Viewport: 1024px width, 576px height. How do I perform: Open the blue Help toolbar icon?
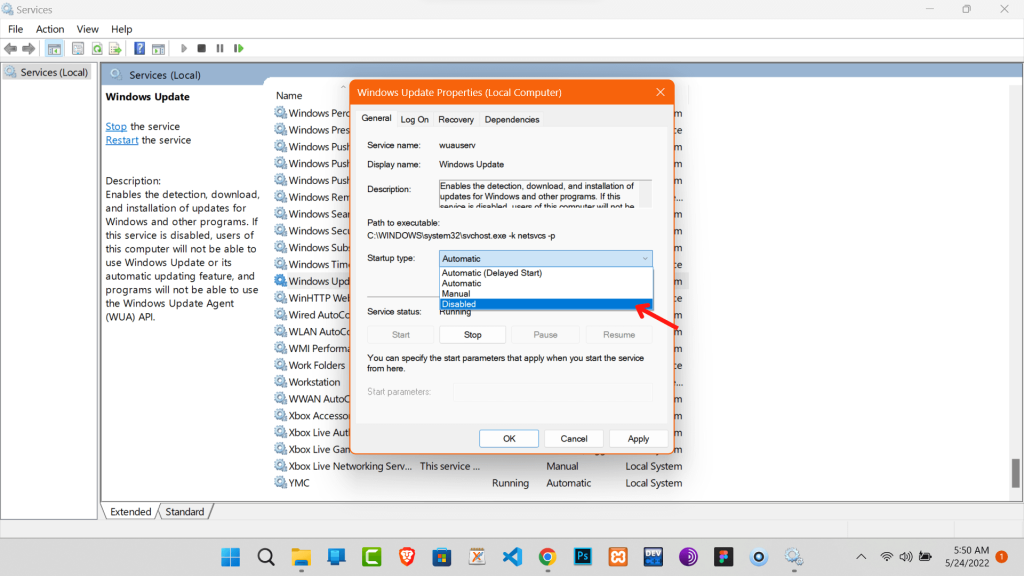point(139,48)
